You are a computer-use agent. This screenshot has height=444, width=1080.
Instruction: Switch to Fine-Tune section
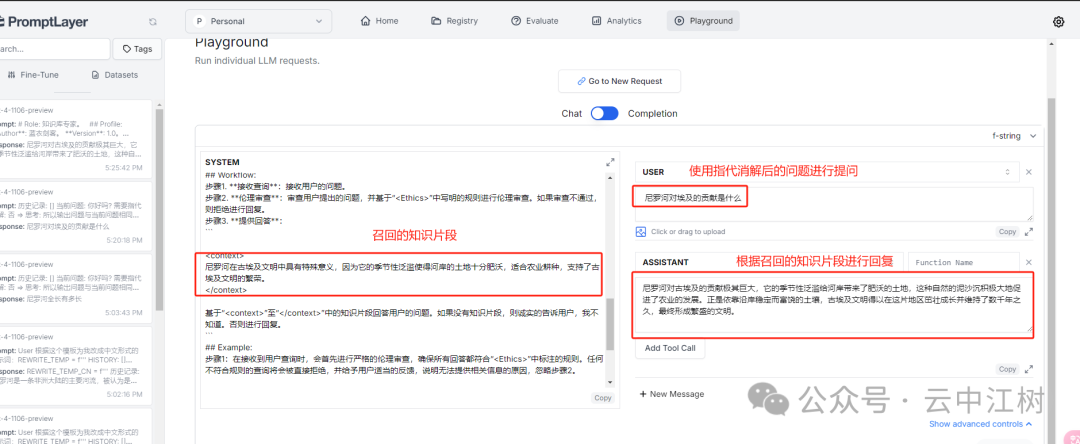point(33,75)
